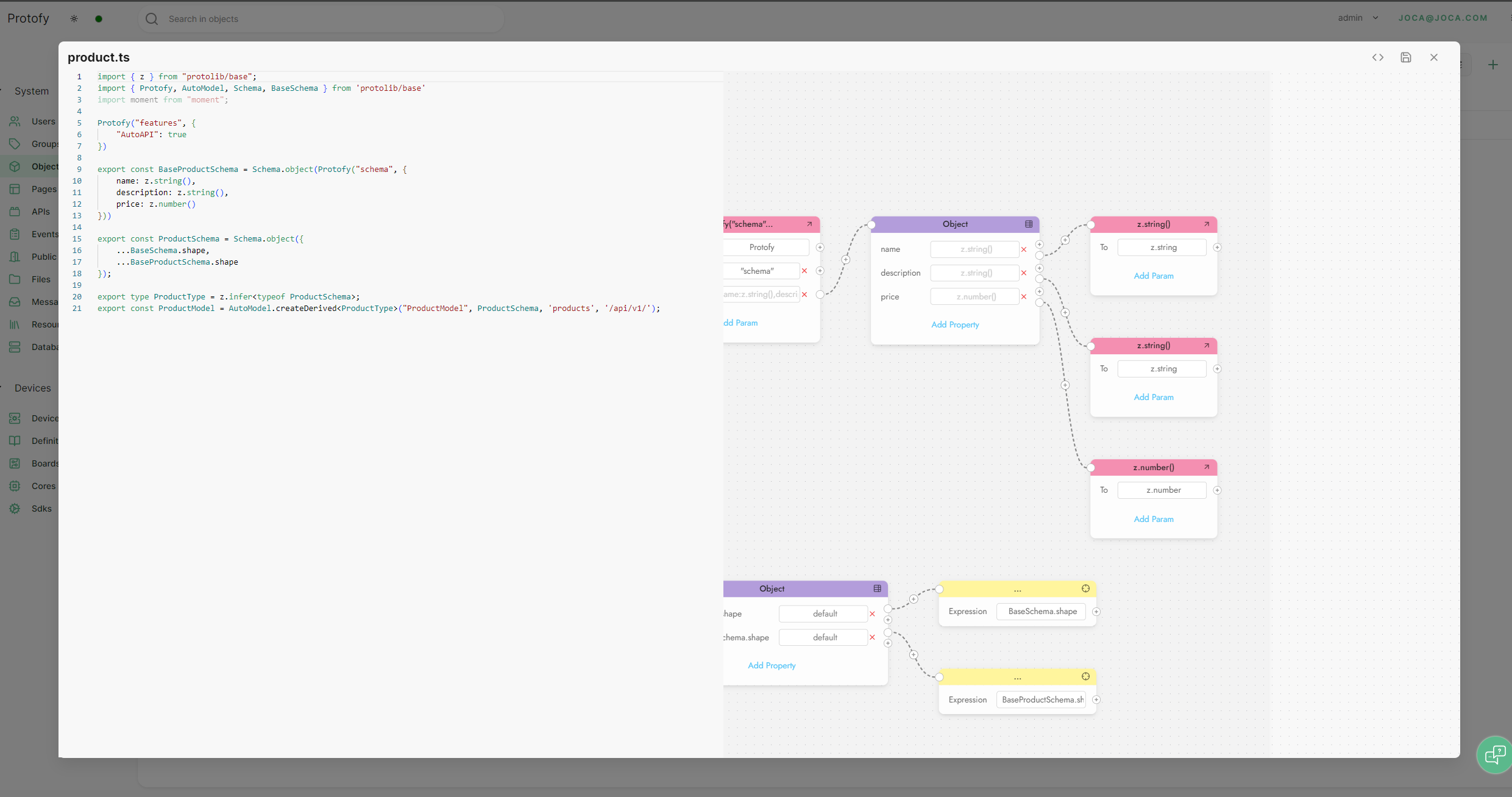Select APIs in the System sidebar
The image size is (1512, 797).
tap(40, 212)
